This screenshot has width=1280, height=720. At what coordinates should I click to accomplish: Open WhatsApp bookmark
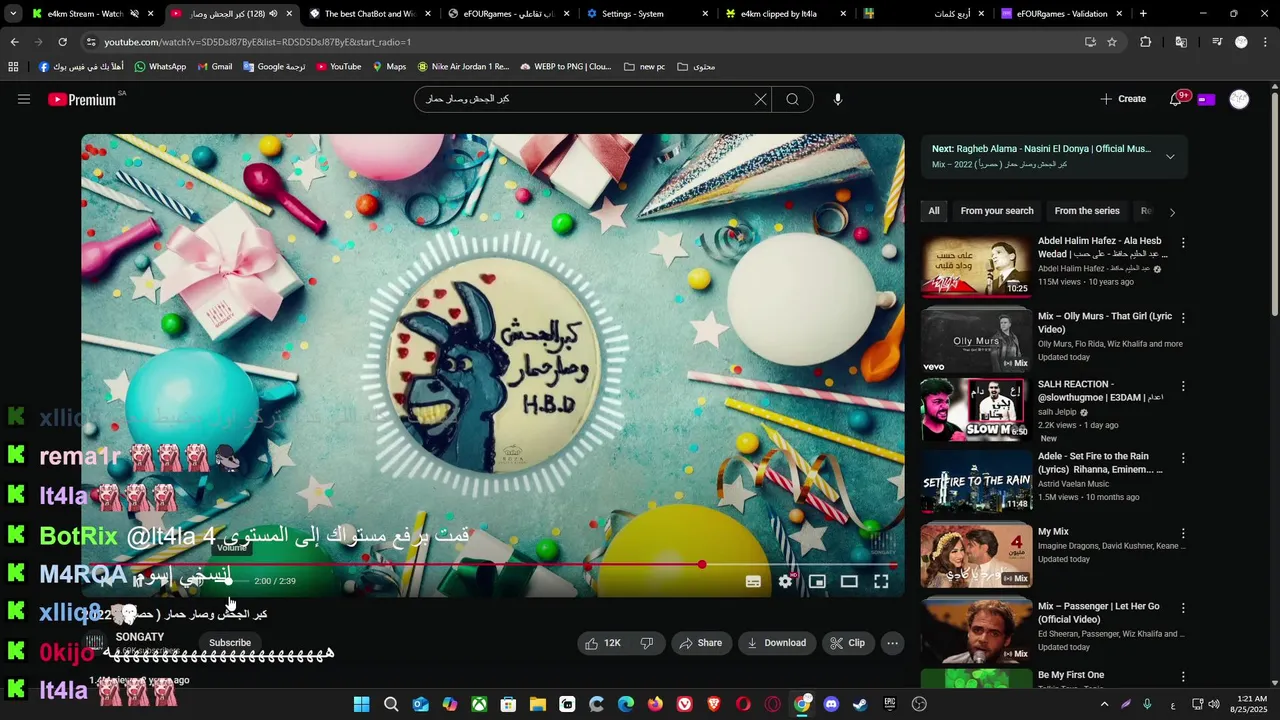[x=159, y=66]
